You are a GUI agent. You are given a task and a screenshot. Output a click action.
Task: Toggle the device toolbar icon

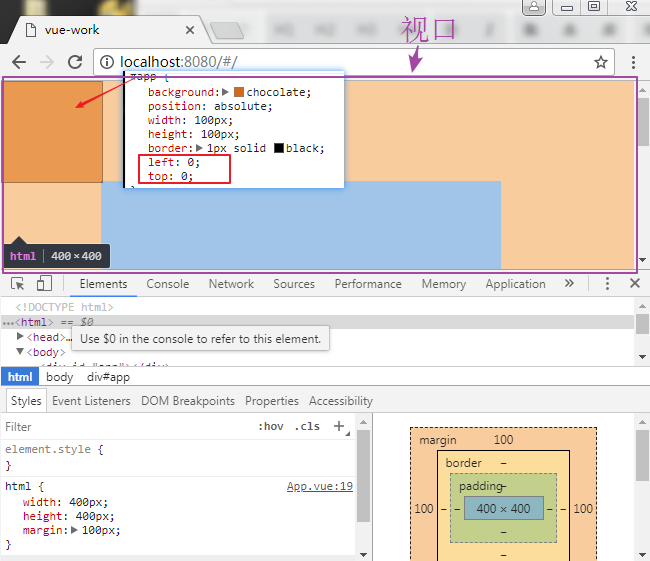point(44,284)
